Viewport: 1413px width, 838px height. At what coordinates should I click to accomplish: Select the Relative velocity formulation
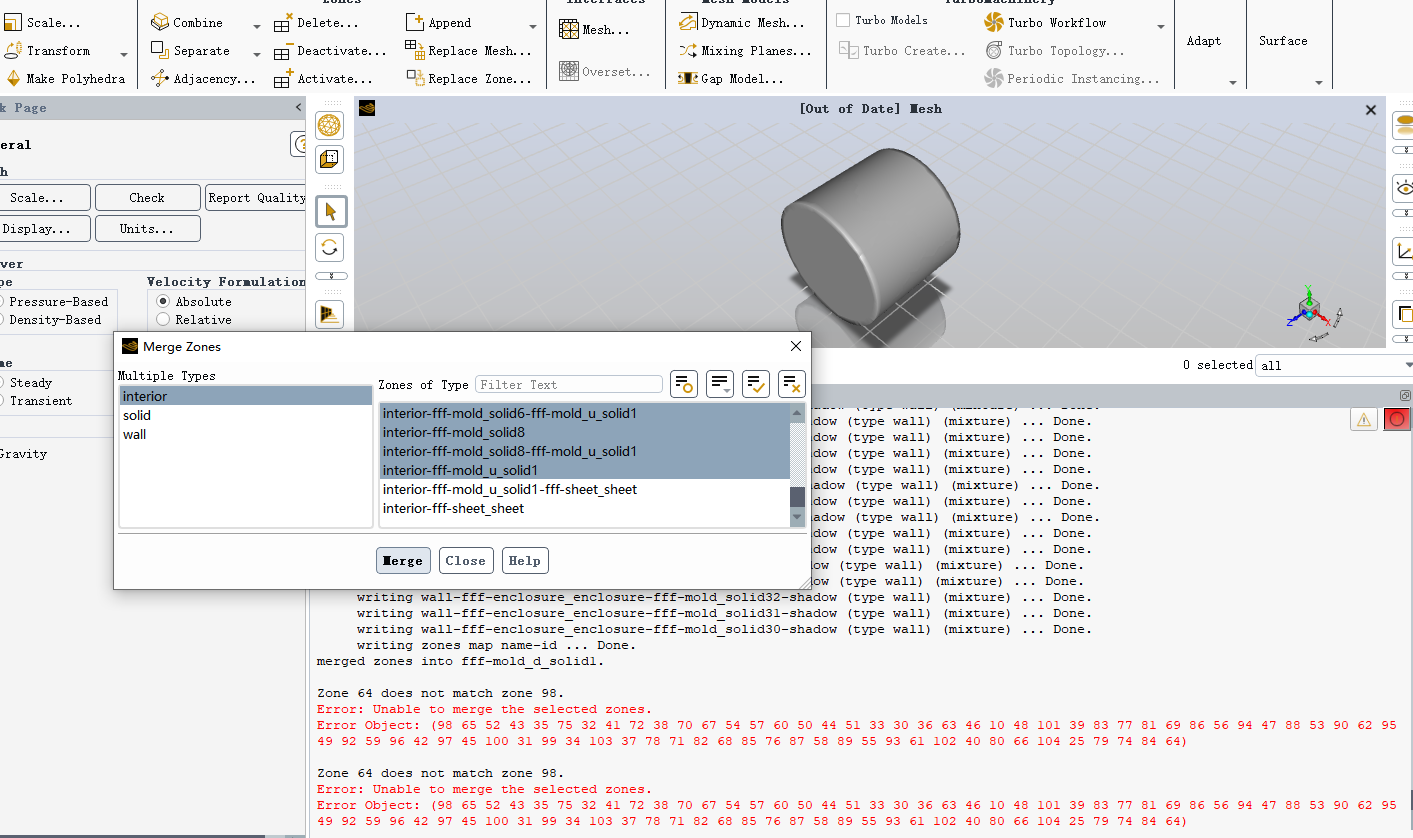(x=163, y=320)
